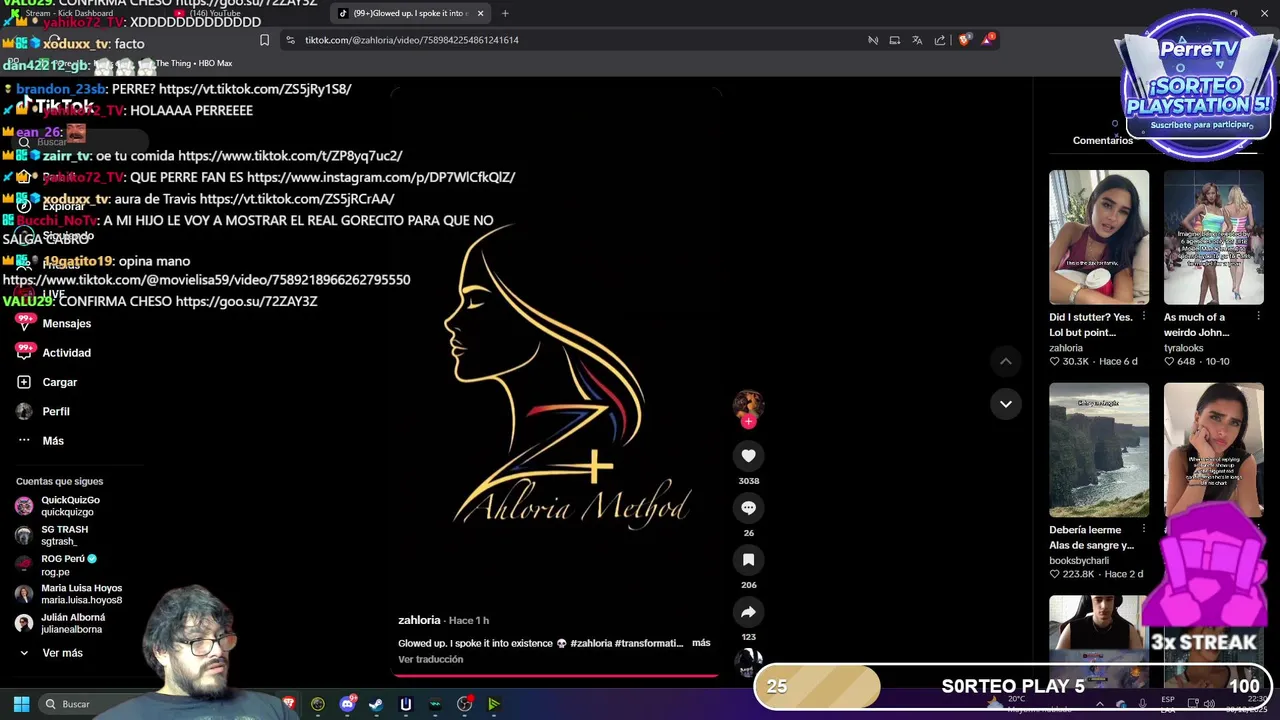Open Discord from the taskbar
The image size is (1280, 720).
347,704
